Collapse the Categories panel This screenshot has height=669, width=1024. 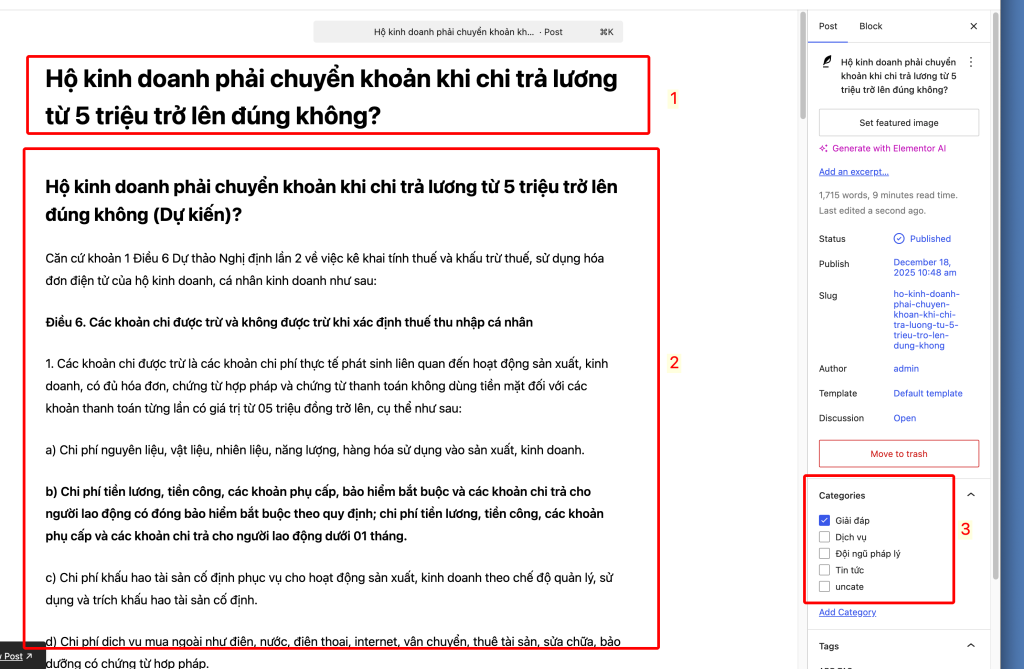970,495
